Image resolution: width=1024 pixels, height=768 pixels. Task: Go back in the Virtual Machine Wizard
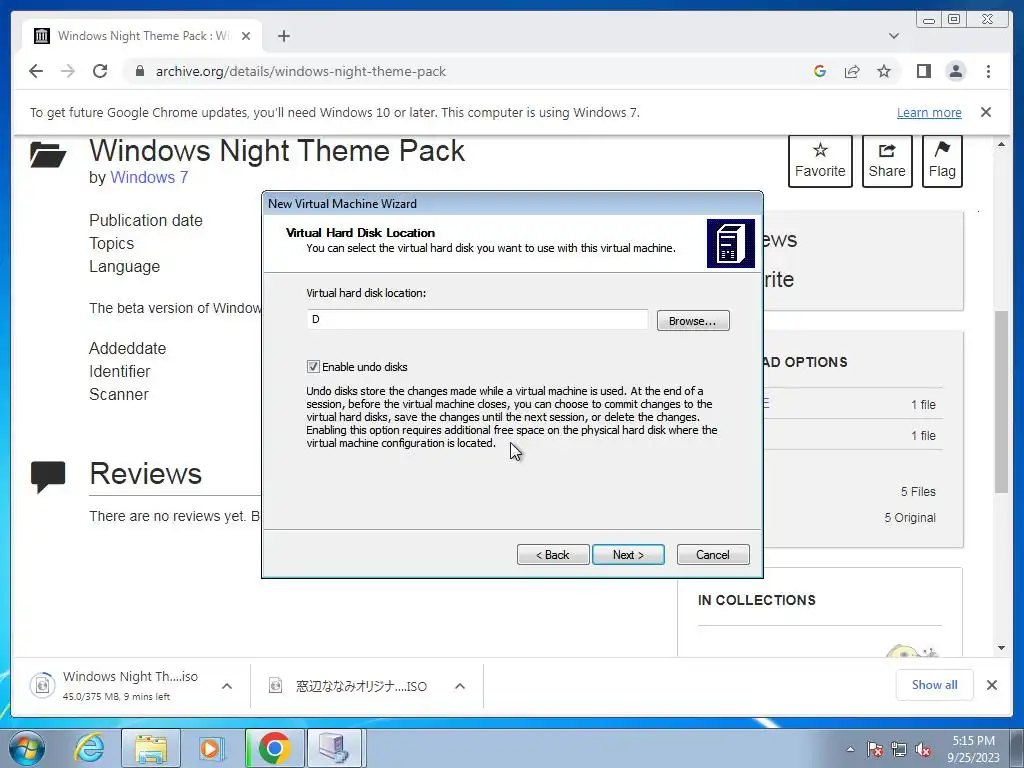(x=553, y=554)
